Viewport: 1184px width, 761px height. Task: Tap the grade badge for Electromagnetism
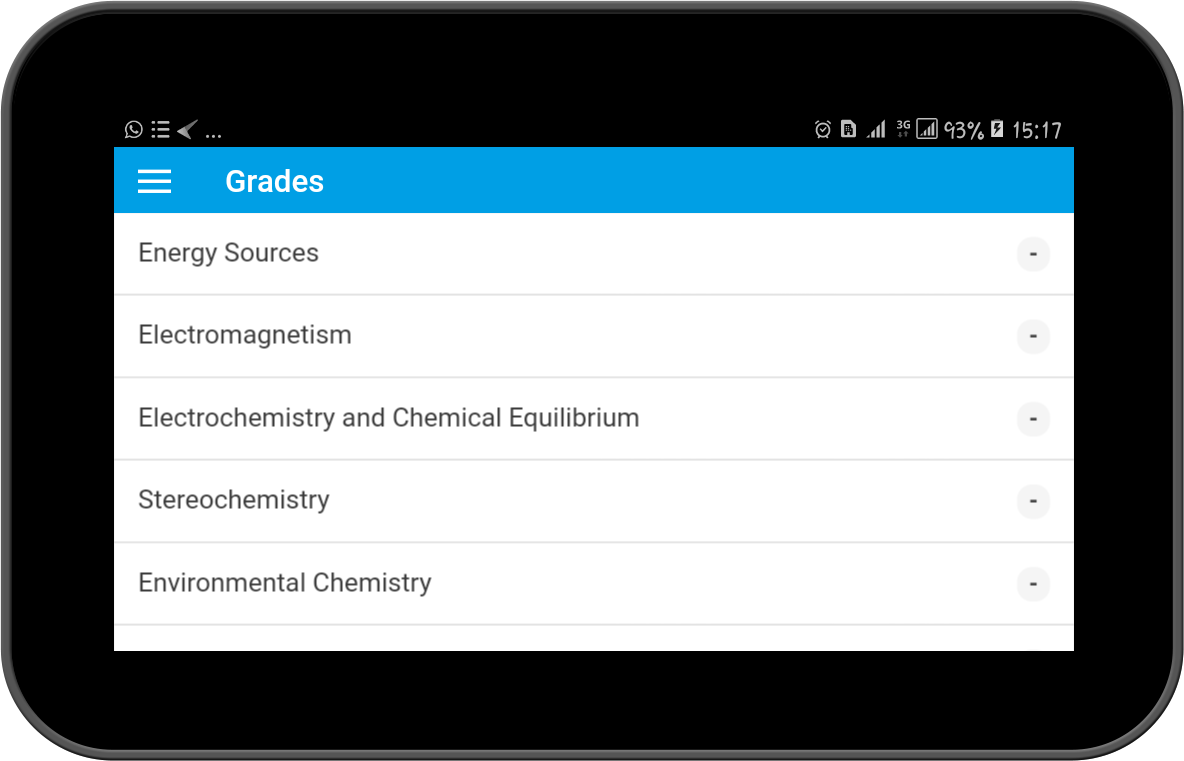pos(1033,336)
